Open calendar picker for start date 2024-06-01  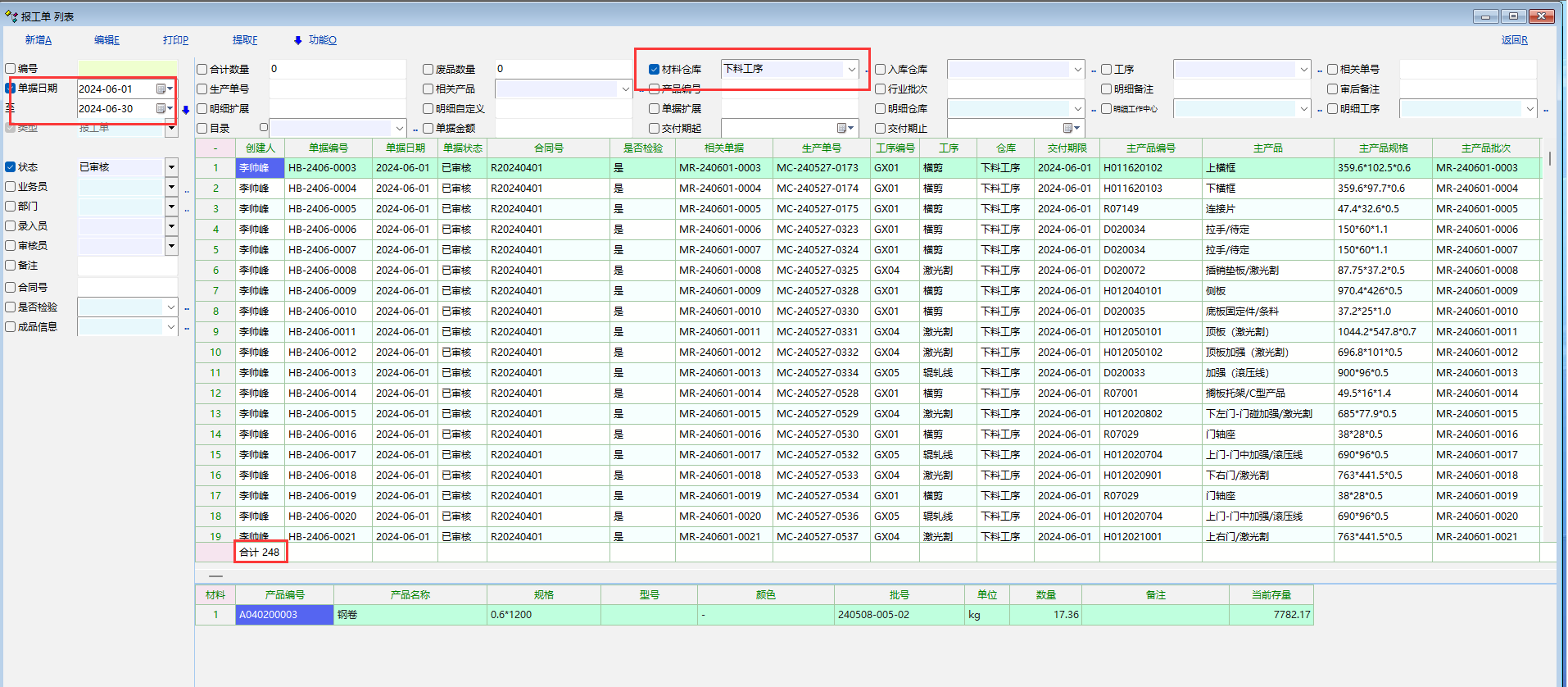(161, 89)
